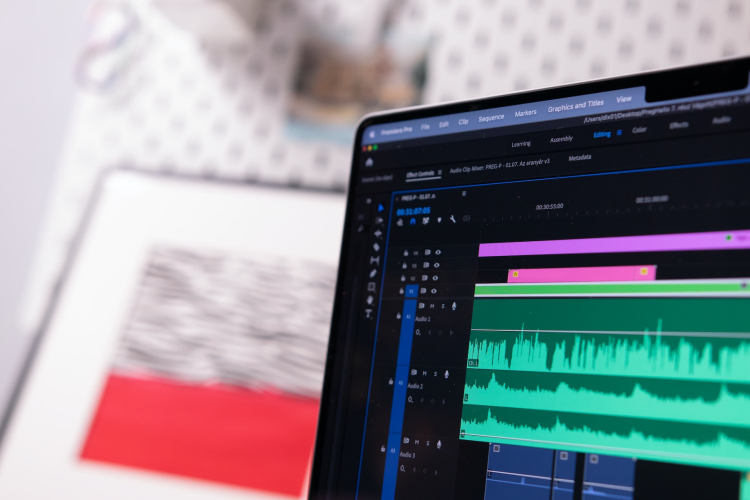Enable voice-over record on Audio 2
Screen dimensions: 750x500
click(x=447, y=374)
